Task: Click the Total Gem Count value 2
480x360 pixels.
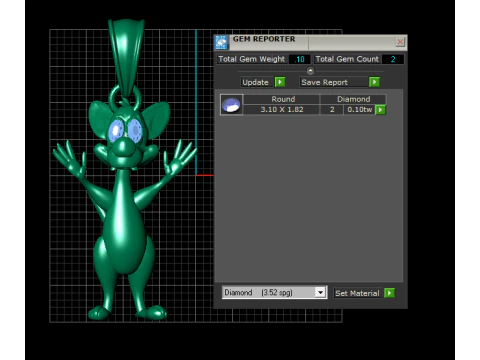Action: tap(393, 59)
